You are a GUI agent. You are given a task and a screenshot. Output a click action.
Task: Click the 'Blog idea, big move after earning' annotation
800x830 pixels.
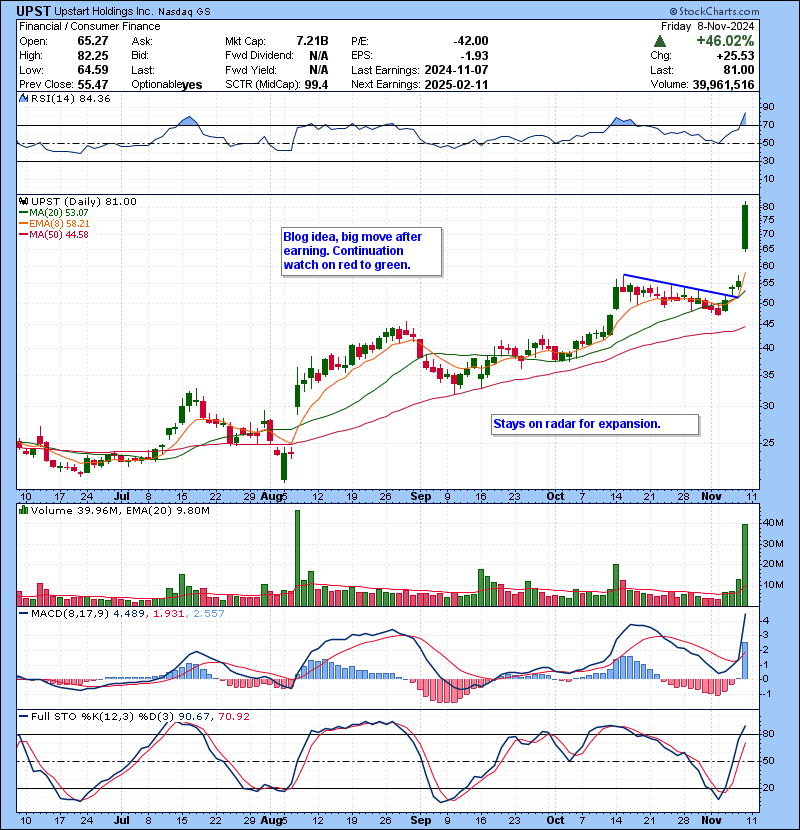pyautogui.click(x=362, y=251)
